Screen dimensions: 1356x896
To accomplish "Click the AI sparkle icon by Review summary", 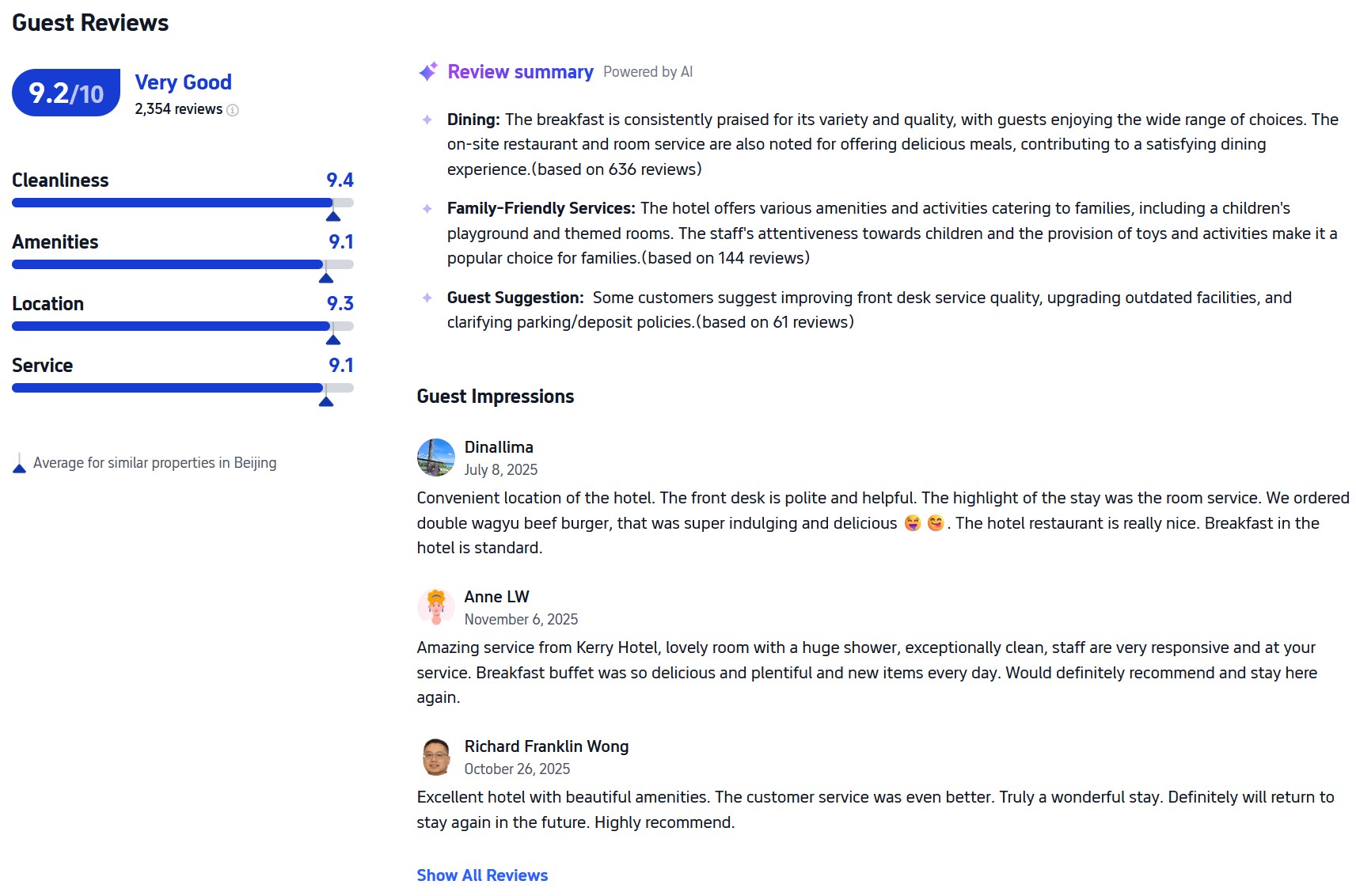I will pyautogui.click(x=428, y=71).
